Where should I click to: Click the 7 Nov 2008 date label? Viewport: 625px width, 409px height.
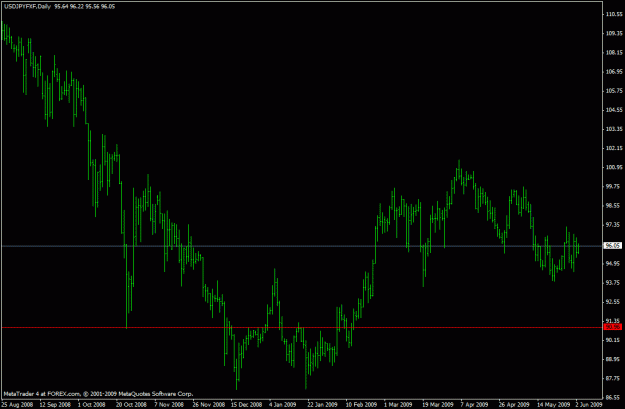pos(169,405)
